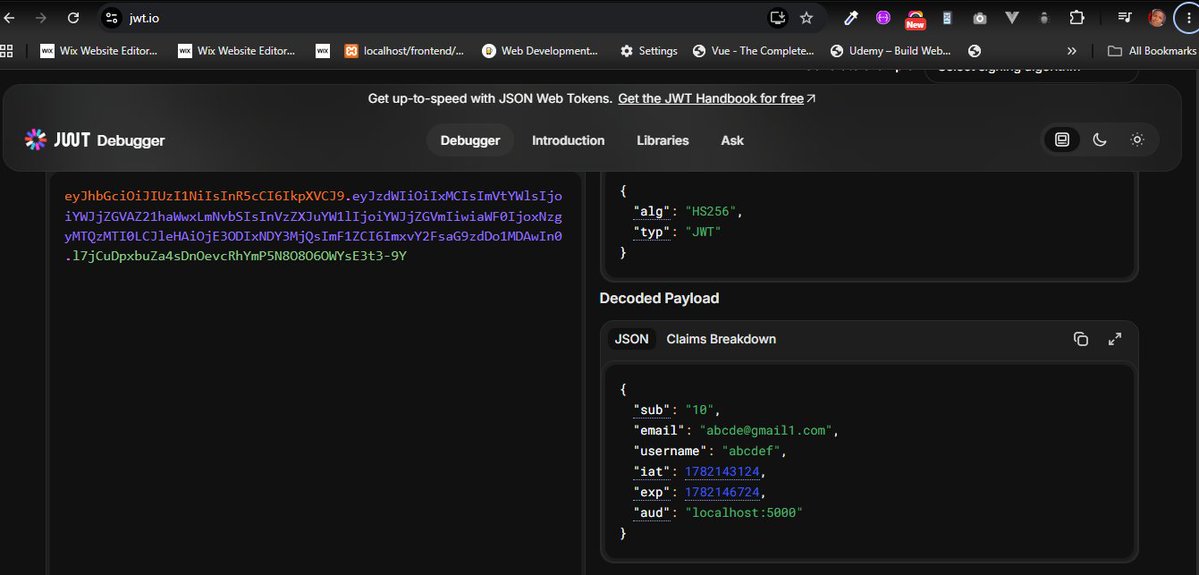
Task: Open the Libraries nav tab
Action: point(663,141)
